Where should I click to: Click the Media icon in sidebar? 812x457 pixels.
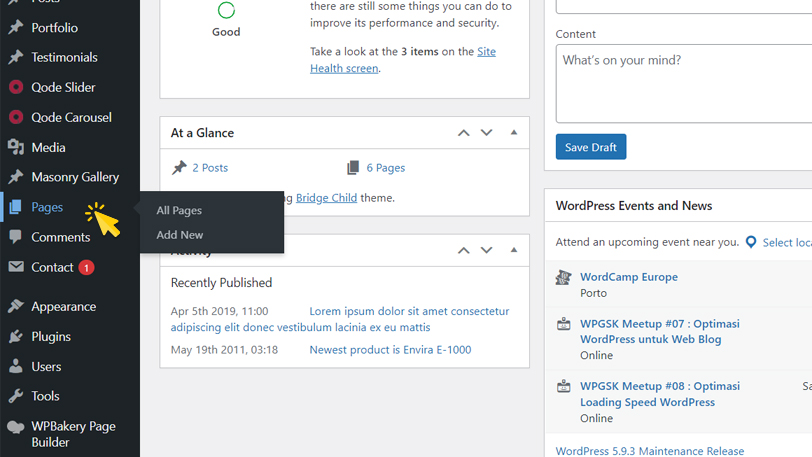click(x=15, y=147)
